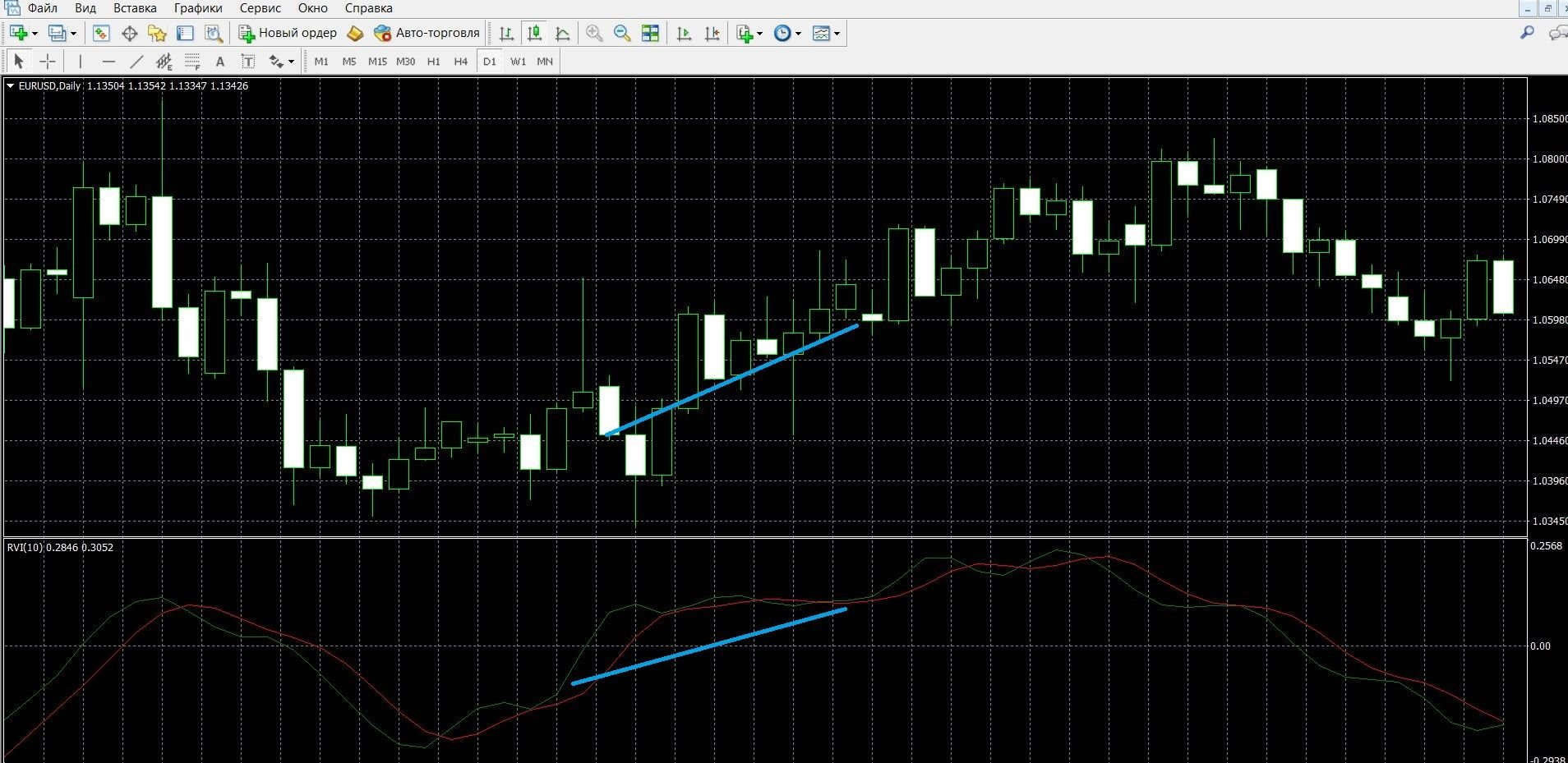Select the Text Label tool
The height and width of the screenshot is (763, 1568).
point(247,62)
